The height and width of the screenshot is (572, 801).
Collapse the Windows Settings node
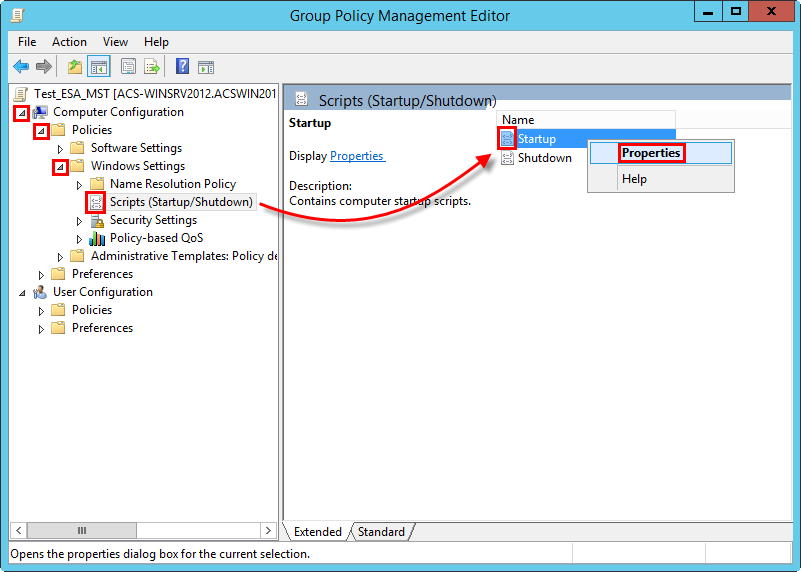tap(60, 166)
